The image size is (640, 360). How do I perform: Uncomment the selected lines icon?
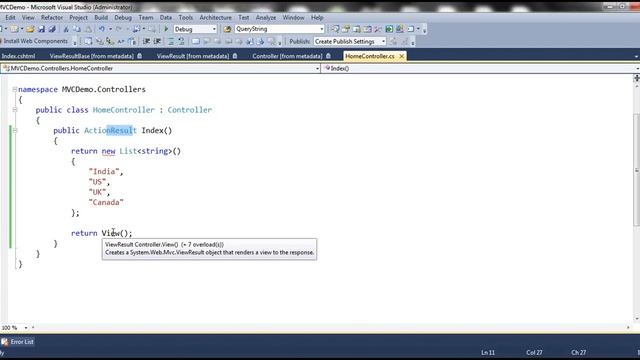(181, 41)
